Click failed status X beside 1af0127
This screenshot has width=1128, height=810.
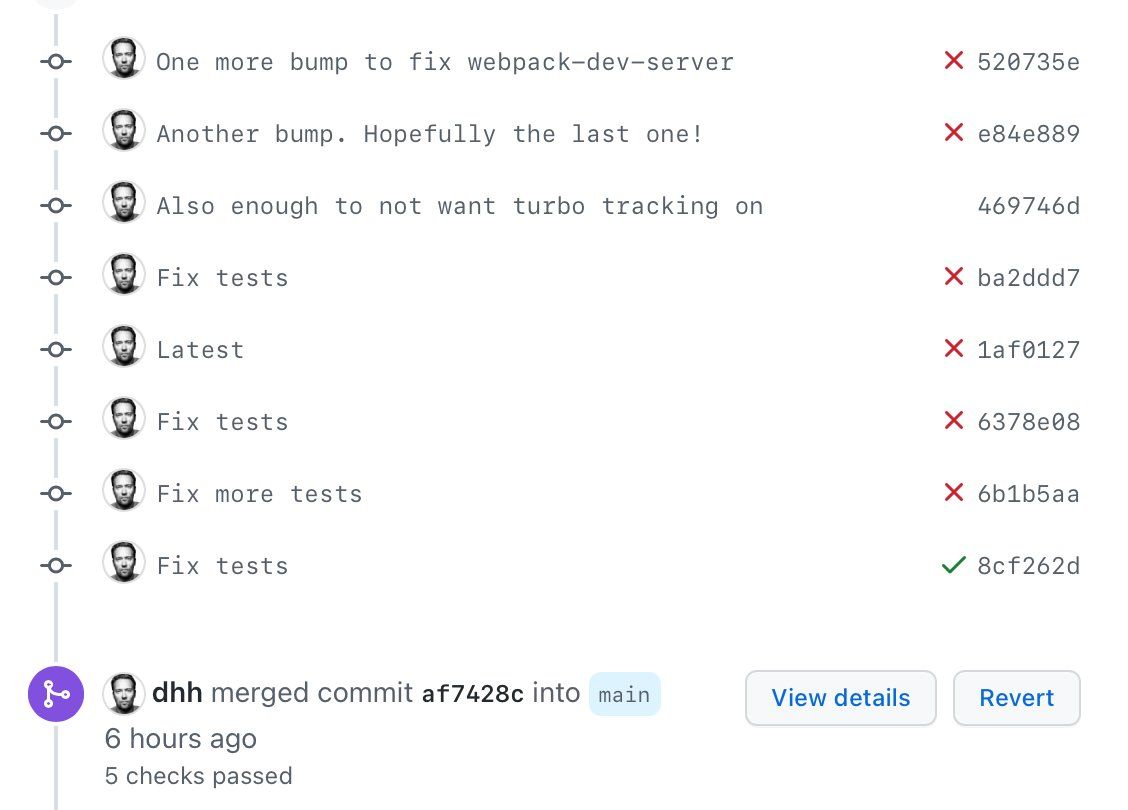coord(953,349)
